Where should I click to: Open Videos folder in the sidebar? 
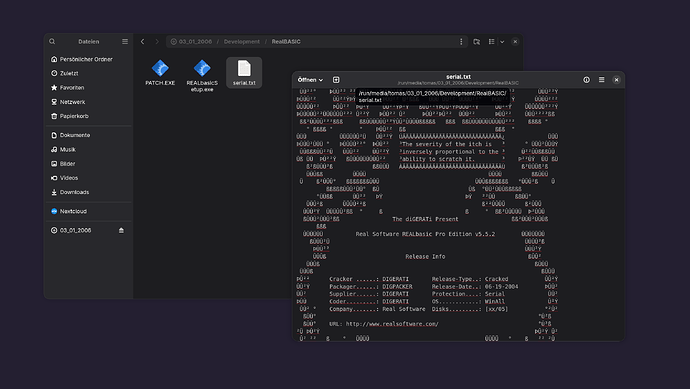88,178
